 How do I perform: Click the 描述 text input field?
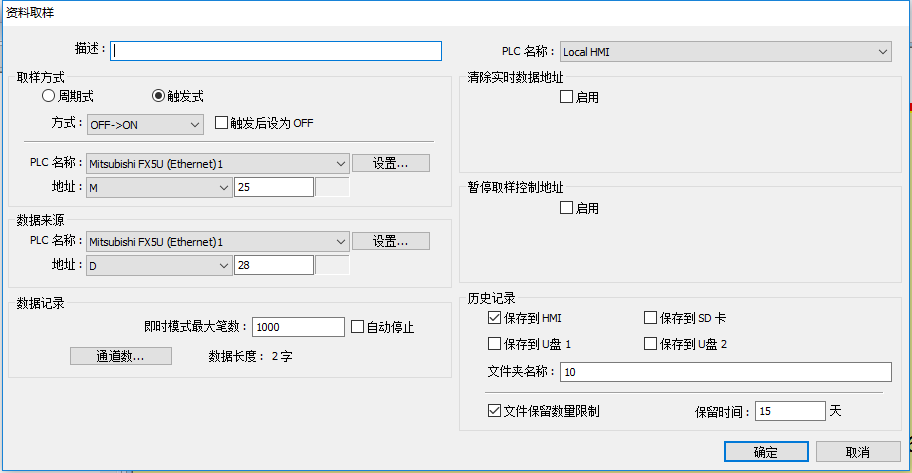click(276, 51)
